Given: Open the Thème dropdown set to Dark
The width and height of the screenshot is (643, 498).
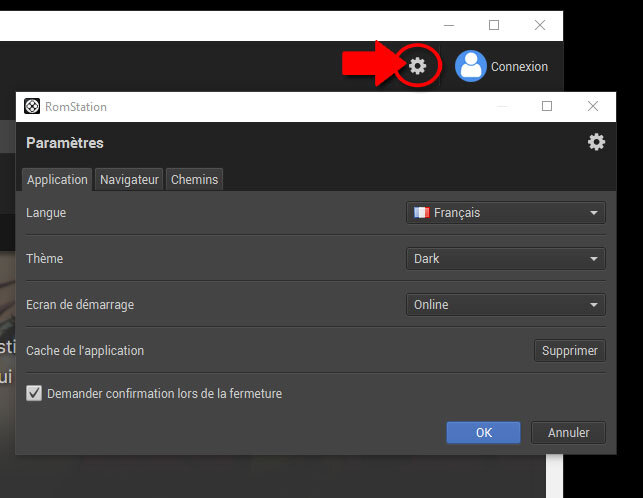Looking at the screenshot, I should 506,259.
